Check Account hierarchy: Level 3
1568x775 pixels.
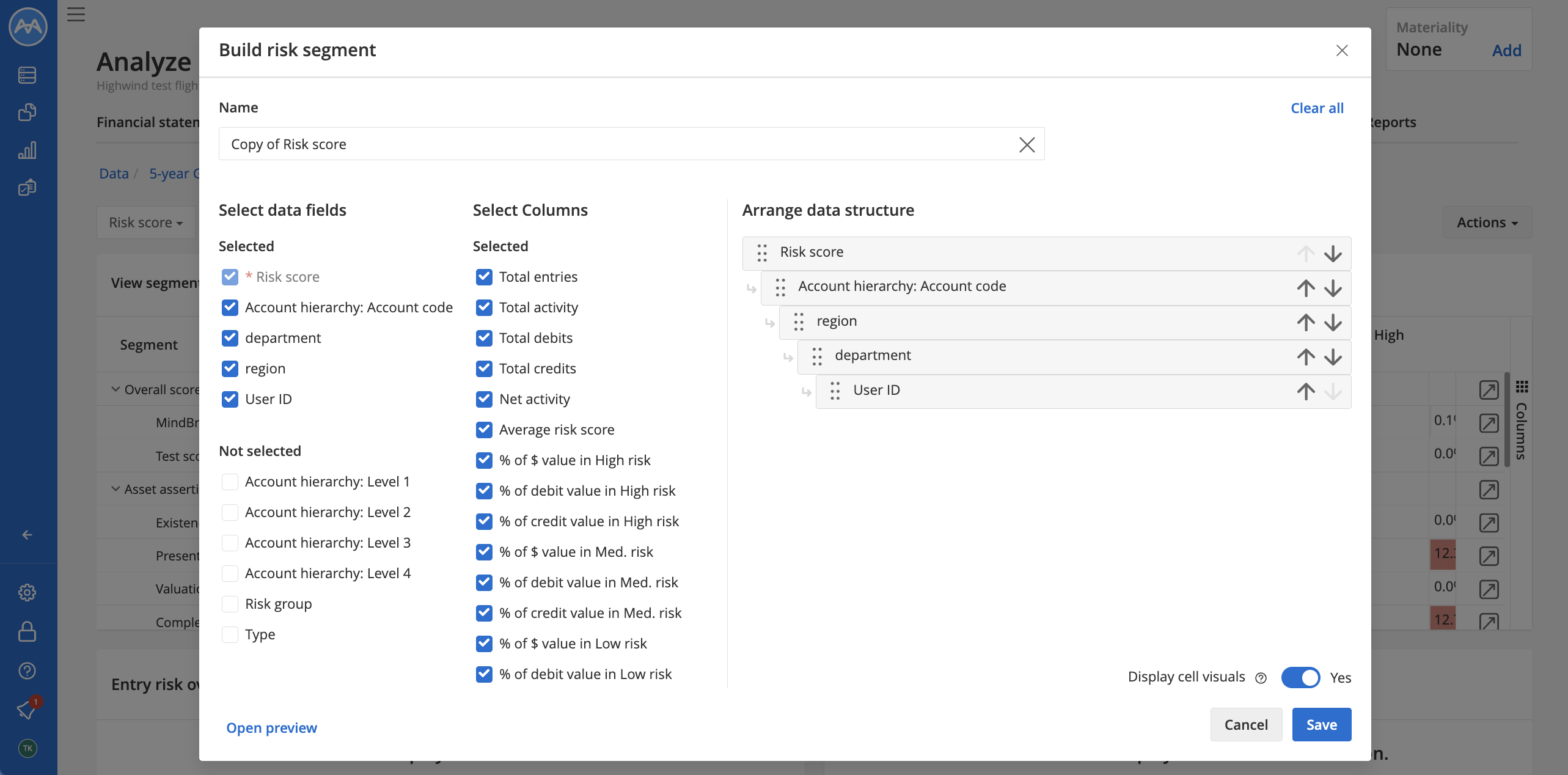click(x=230, y=543)
